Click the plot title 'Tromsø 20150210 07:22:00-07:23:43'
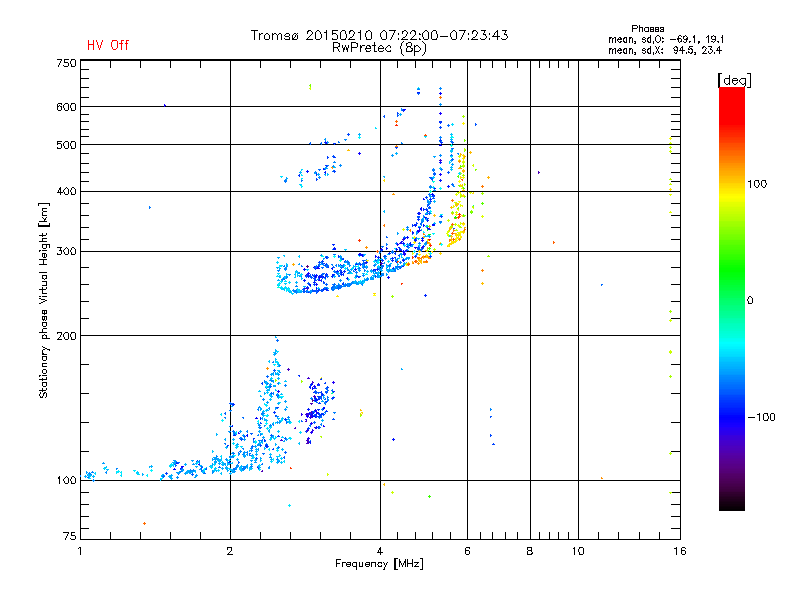This screenshot has height=600, width=800. (380, 35)
